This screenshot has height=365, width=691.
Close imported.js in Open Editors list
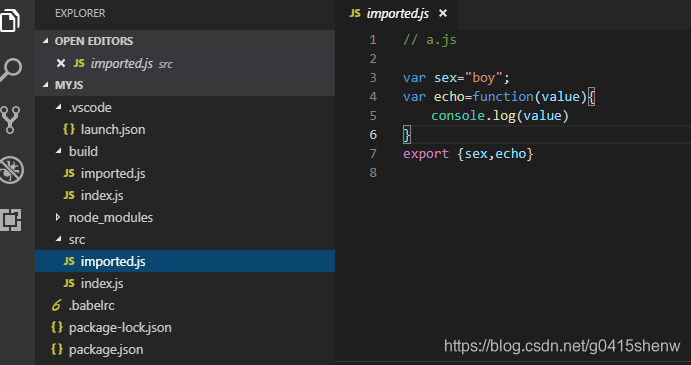(x=61, y=63)
